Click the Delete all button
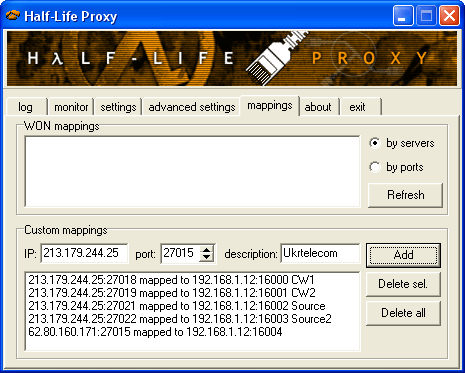 [x=403, y=313]
